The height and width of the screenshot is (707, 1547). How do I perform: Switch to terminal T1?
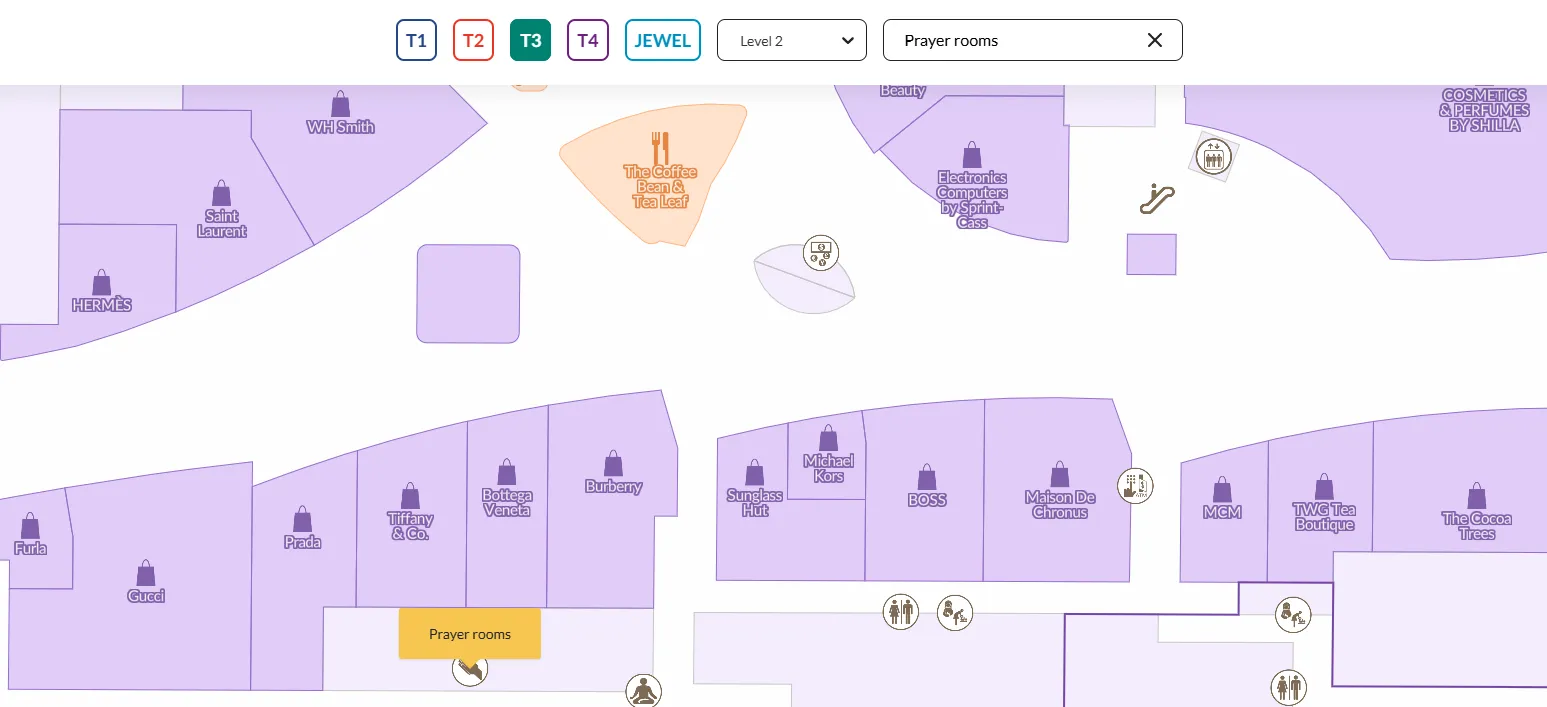[x=416, y=40]
